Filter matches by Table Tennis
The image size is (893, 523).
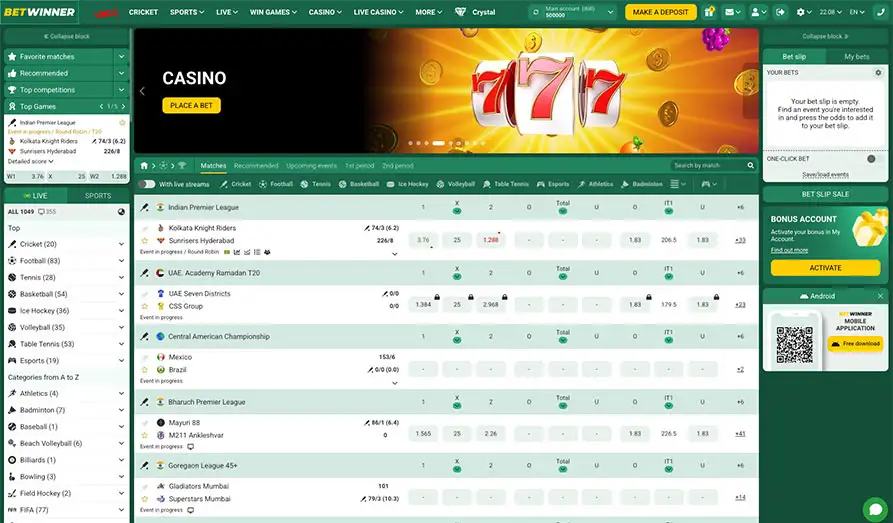506,184
